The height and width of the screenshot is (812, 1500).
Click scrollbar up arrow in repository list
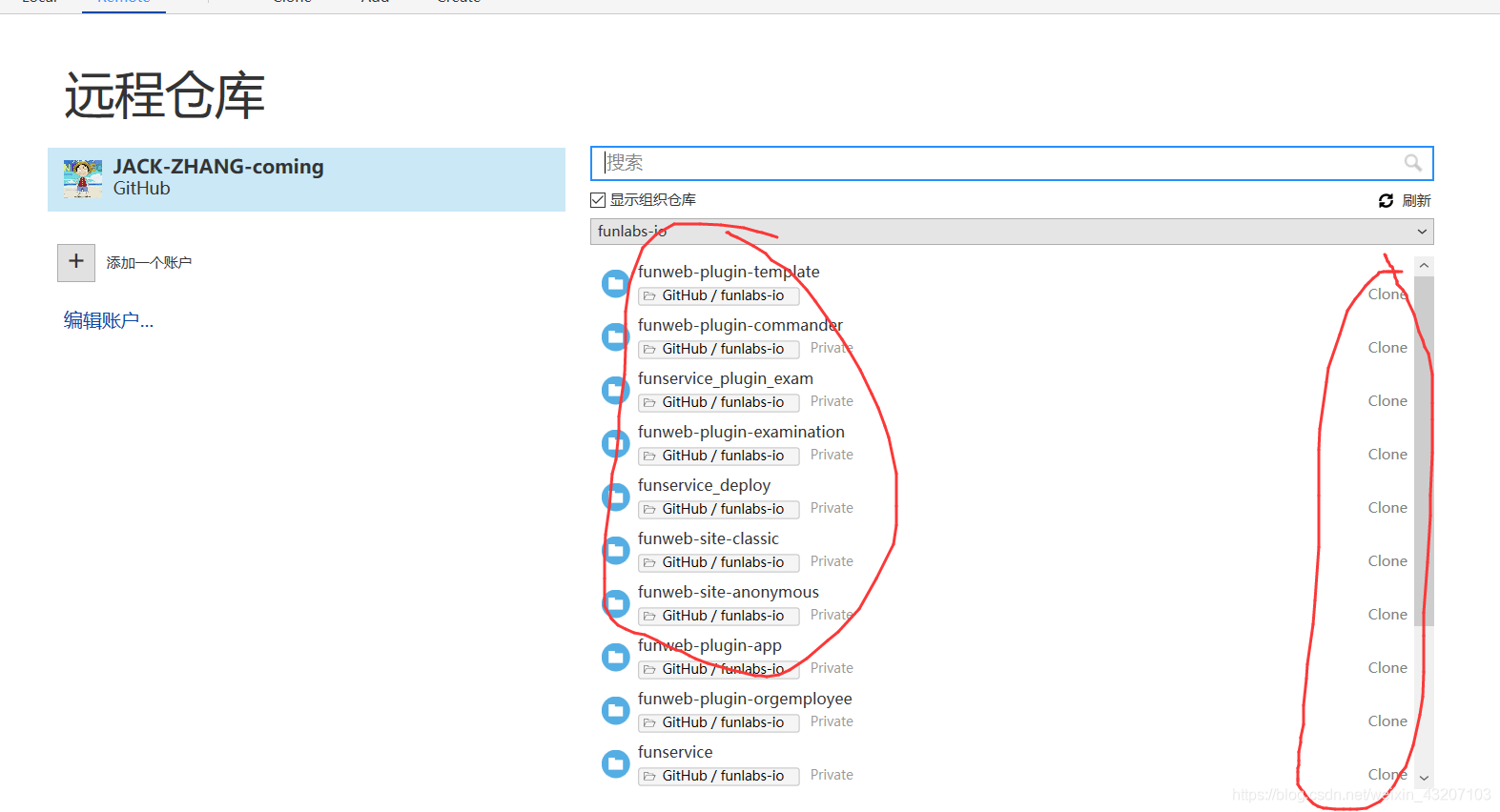click(1424, 266)
